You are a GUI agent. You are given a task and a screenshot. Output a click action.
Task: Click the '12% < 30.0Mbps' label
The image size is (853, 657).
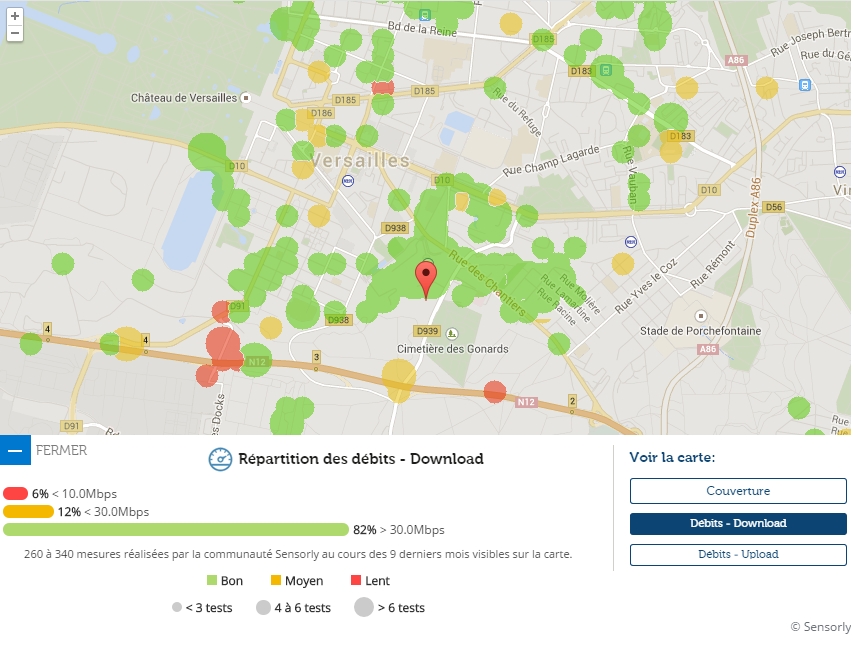coord(103,512)
